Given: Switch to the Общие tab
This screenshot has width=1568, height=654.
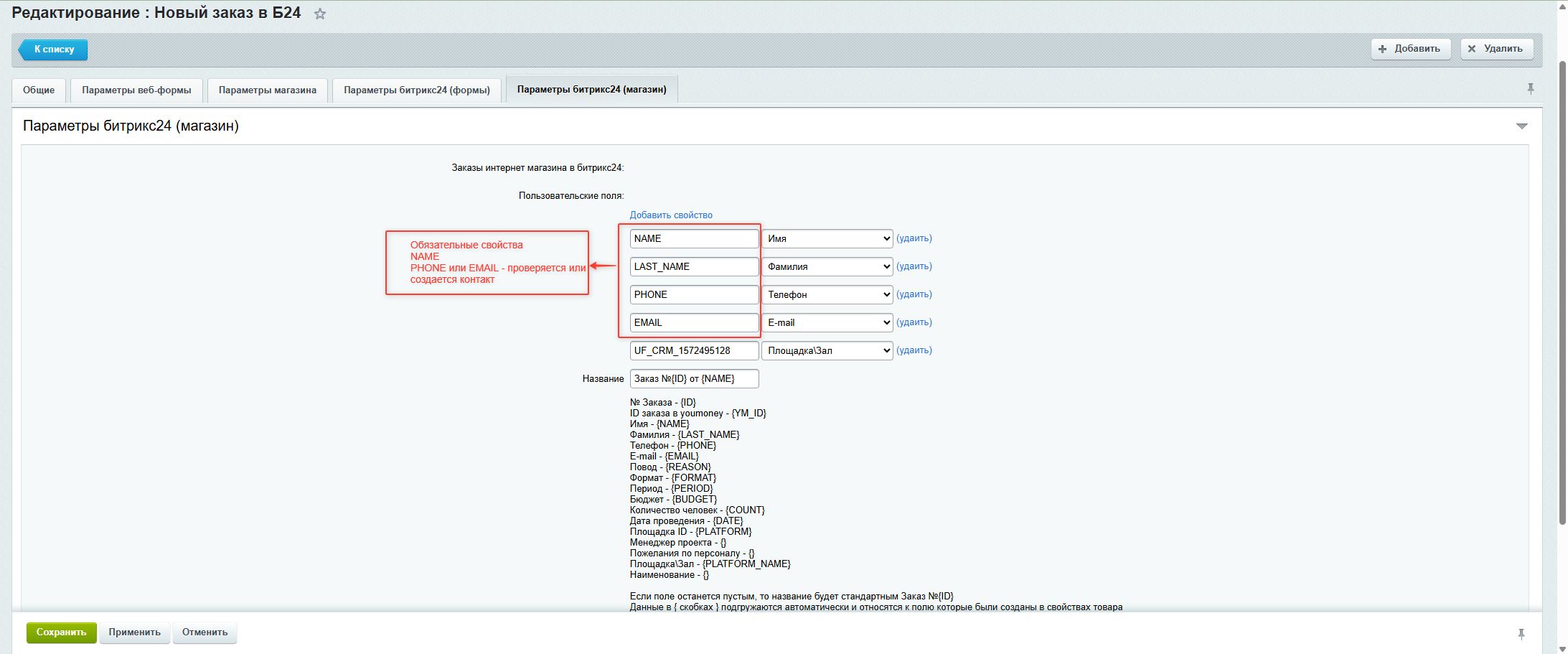Looking at the screenshot, I should pyautogui.click(x=39, y=90).
